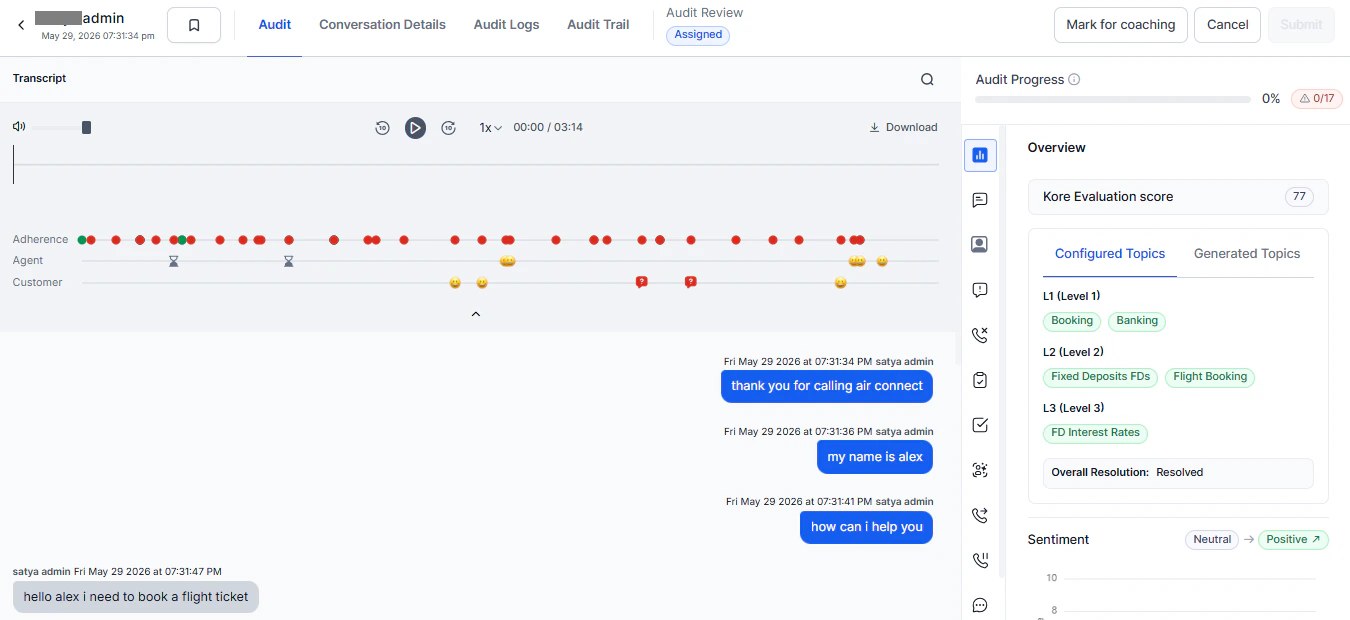The height and width of the screenshot is (620, 1350).
Task: Click the Neutral sentiment badge
Action: point(1212,540)
